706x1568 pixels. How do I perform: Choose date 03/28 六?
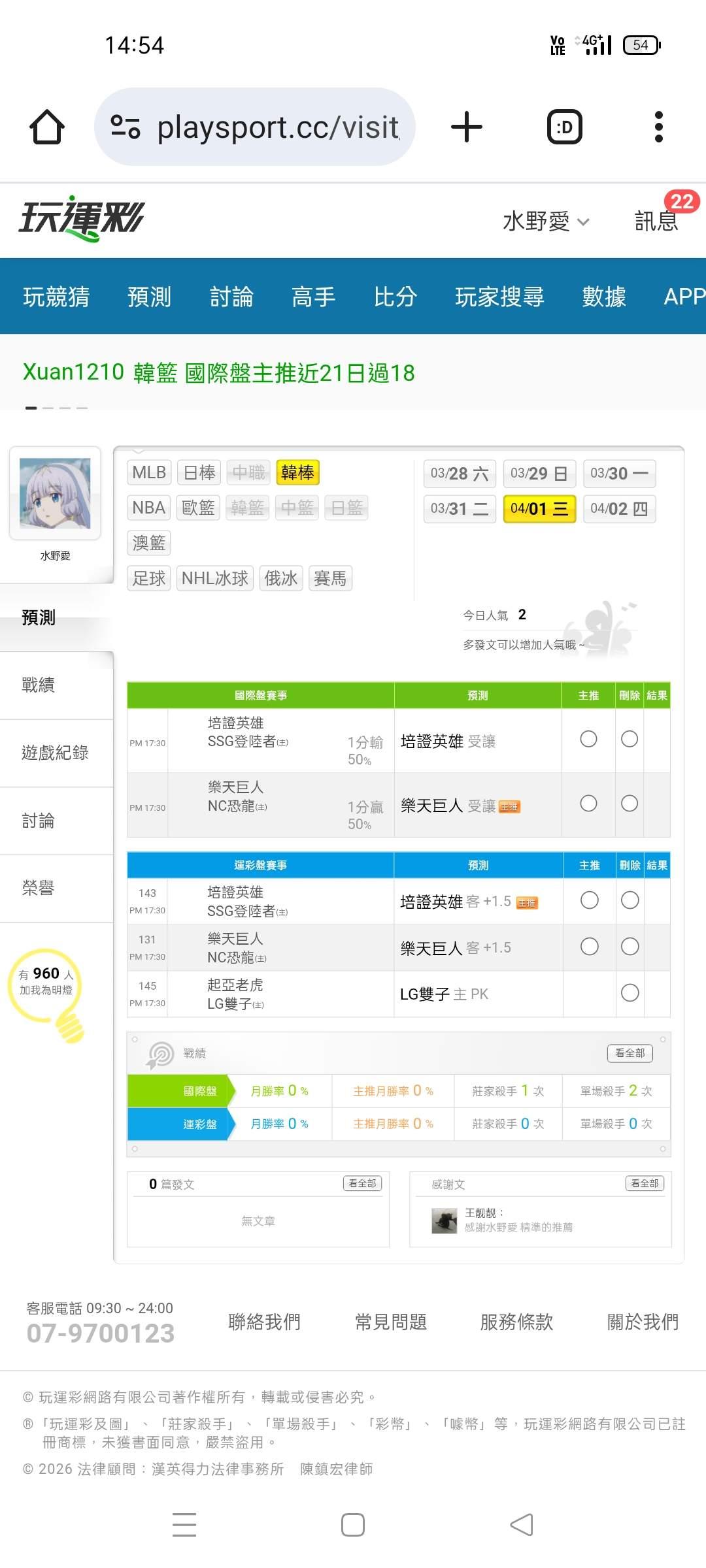point(460,474)
